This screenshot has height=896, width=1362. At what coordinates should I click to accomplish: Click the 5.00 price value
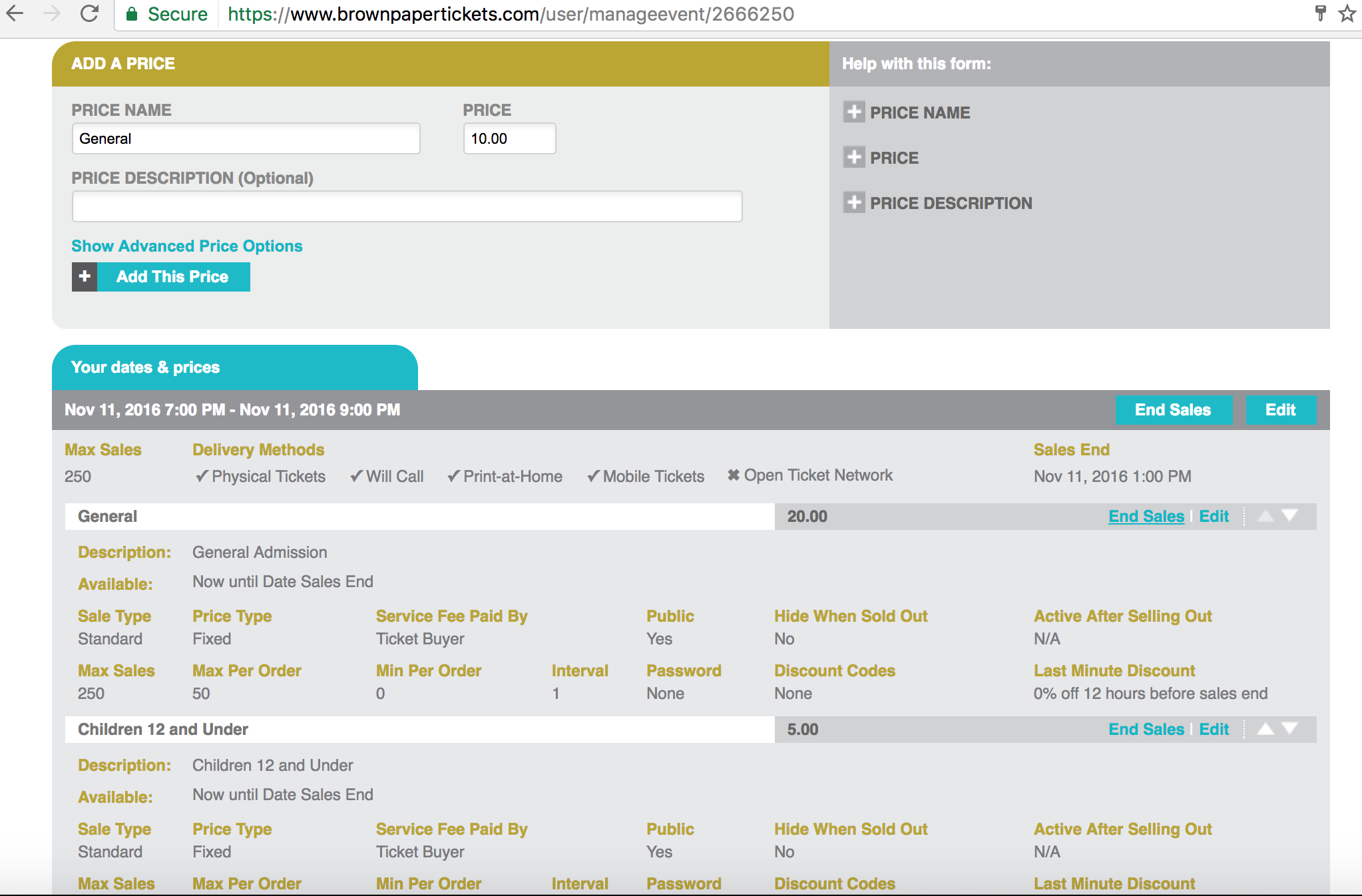[803, 730]
